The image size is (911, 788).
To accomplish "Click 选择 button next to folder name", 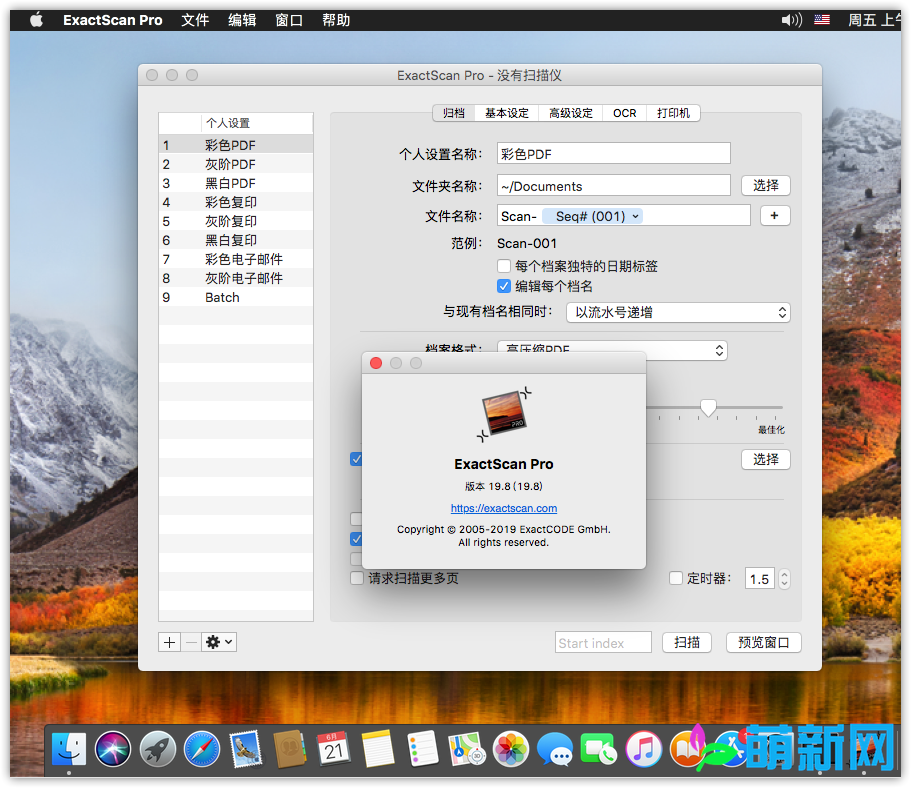I will tap(766, 185).
